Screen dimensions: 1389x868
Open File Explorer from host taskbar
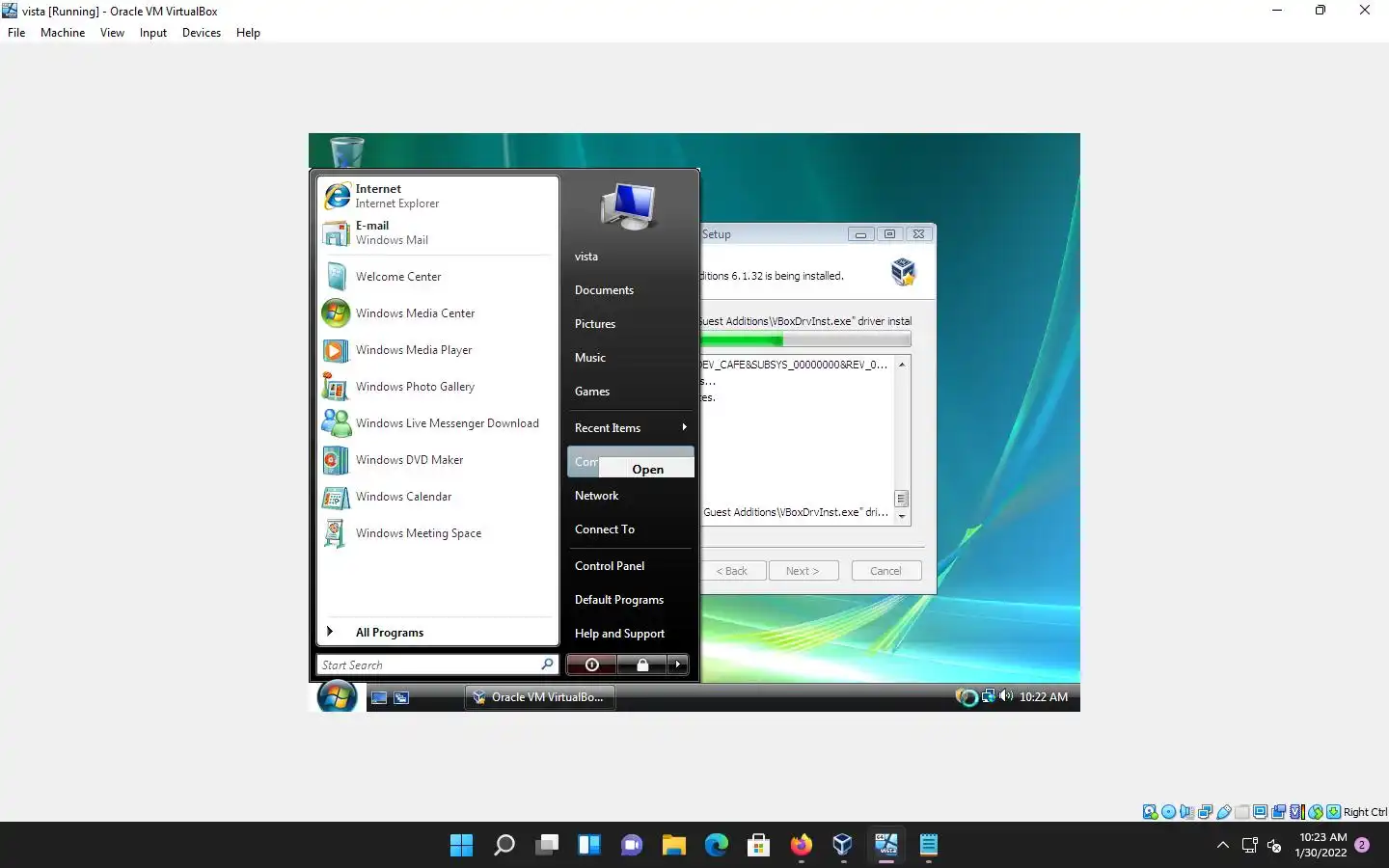(x=673, y=846)
